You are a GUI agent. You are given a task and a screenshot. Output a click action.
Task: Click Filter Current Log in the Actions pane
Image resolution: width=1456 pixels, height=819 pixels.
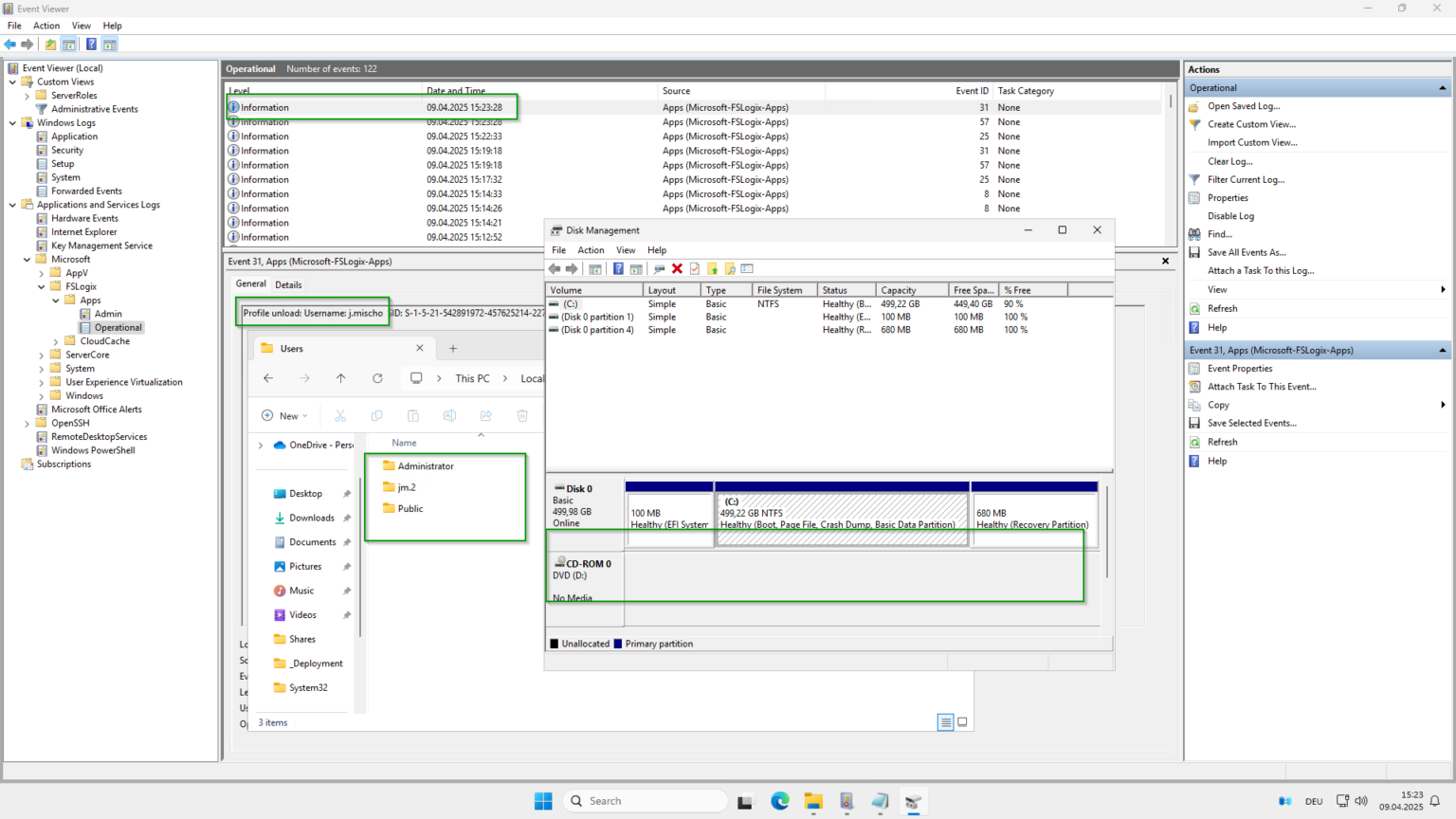(x=1247, y=179)
